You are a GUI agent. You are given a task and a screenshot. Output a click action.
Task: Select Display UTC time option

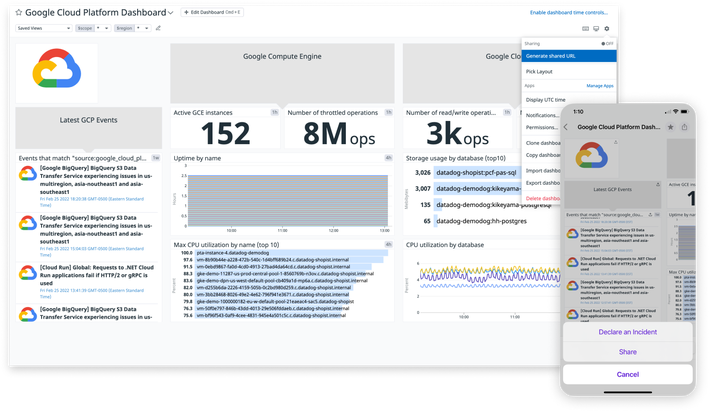547,100
